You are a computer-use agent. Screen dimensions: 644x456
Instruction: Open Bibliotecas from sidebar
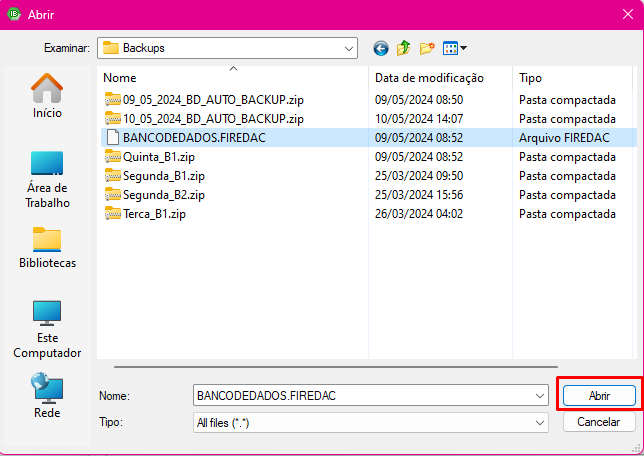[47, 249]
